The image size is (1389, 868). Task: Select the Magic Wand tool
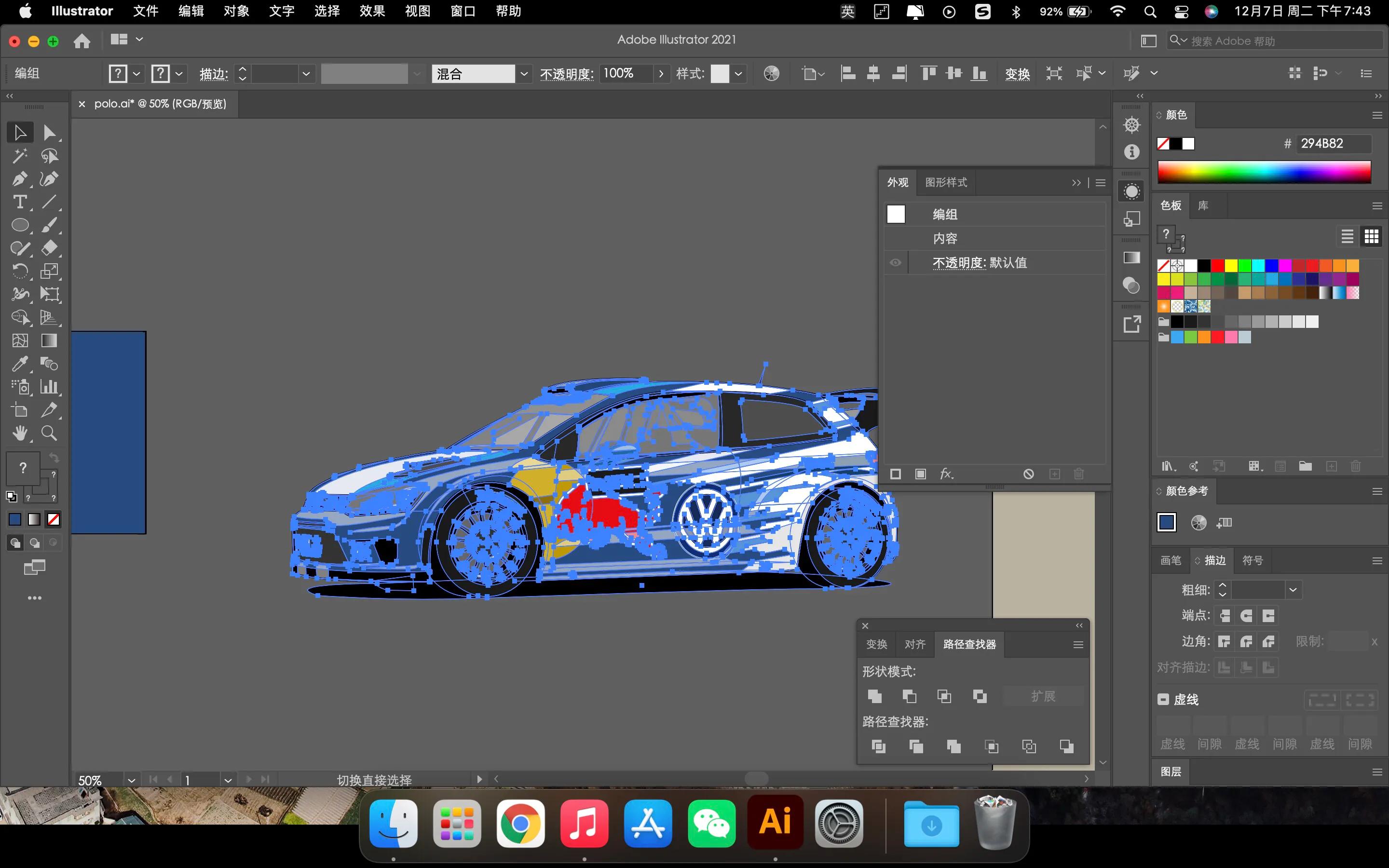pos(20,156)
